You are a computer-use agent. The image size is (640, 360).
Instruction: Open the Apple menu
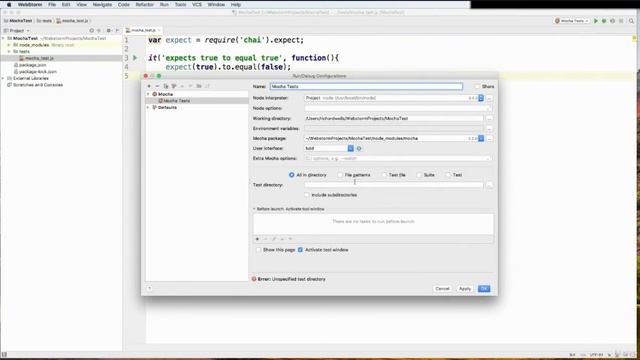[x=9, y=4]
